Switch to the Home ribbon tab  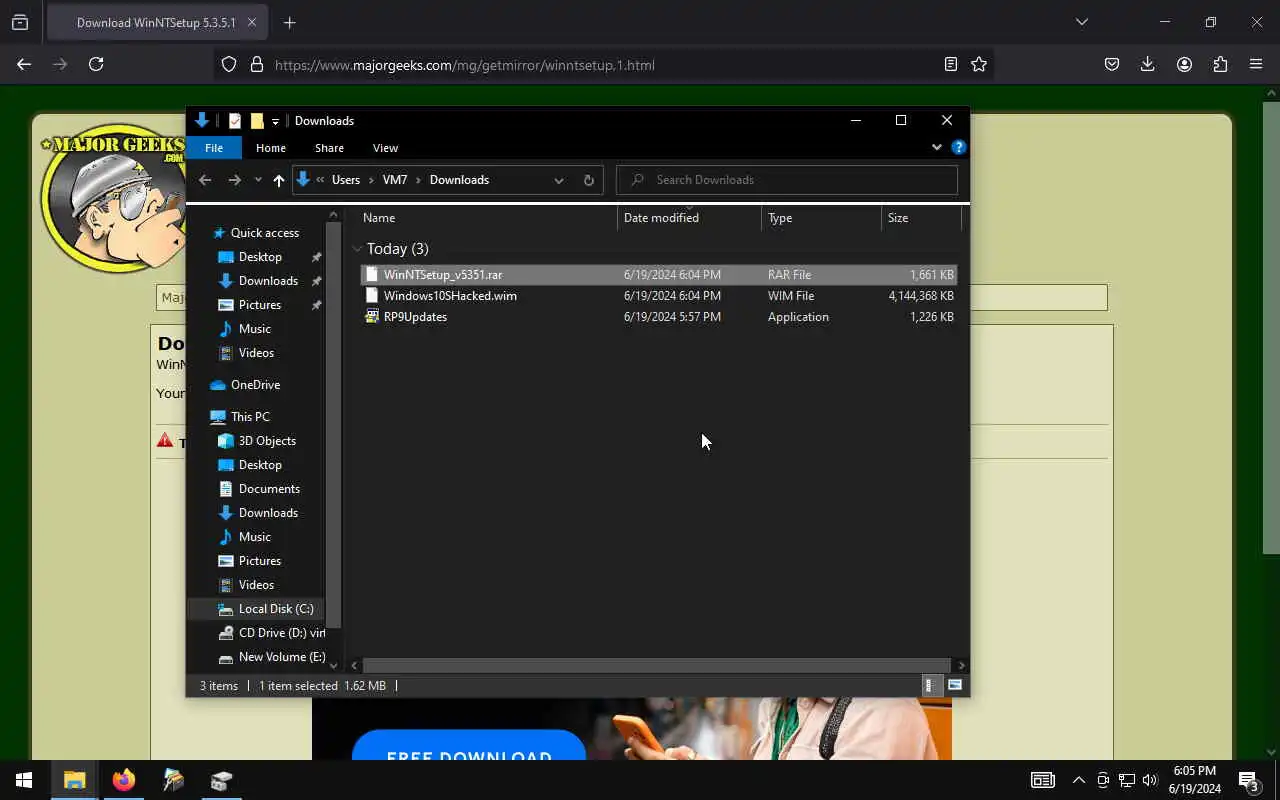coord(270,148)
